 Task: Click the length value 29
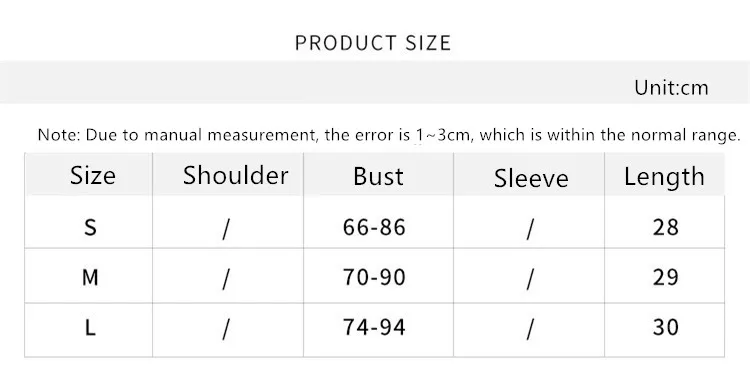pos(665,278)
